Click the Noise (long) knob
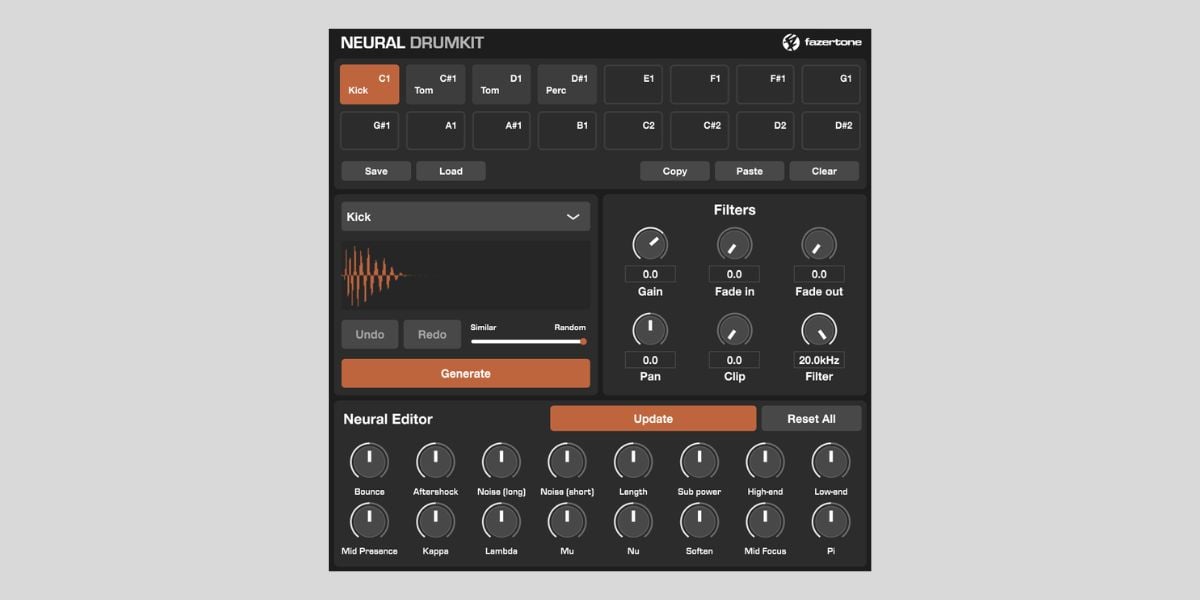Screen dimensions: 1200x600 (501, 461)
